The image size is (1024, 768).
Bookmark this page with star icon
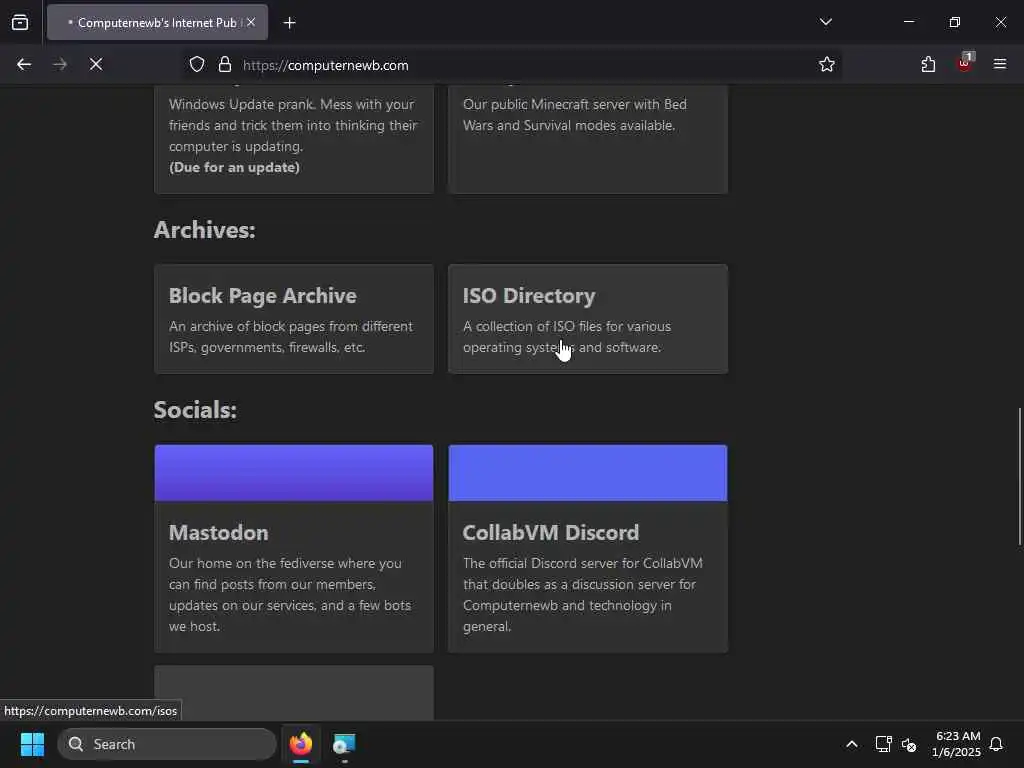coord(827,65)
